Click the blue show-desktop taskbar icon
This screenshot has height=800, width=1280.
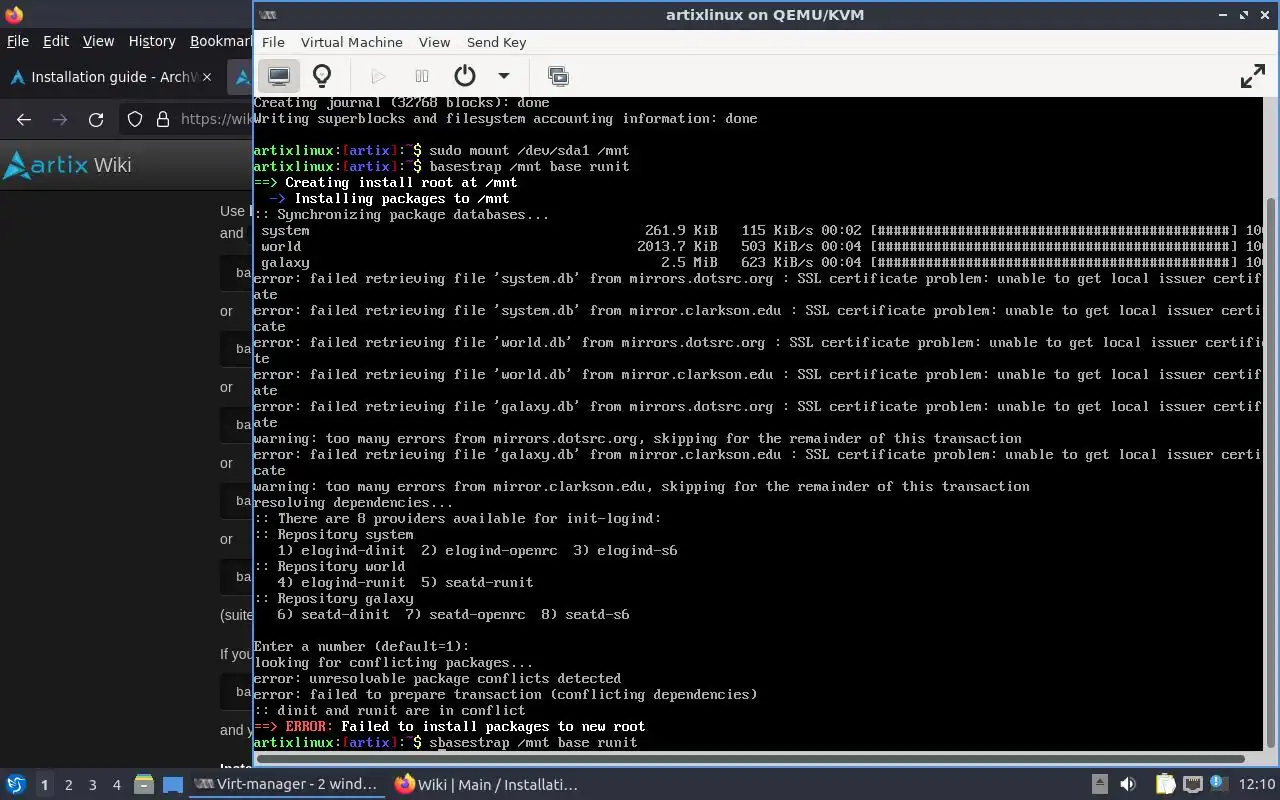coord(172,784)
